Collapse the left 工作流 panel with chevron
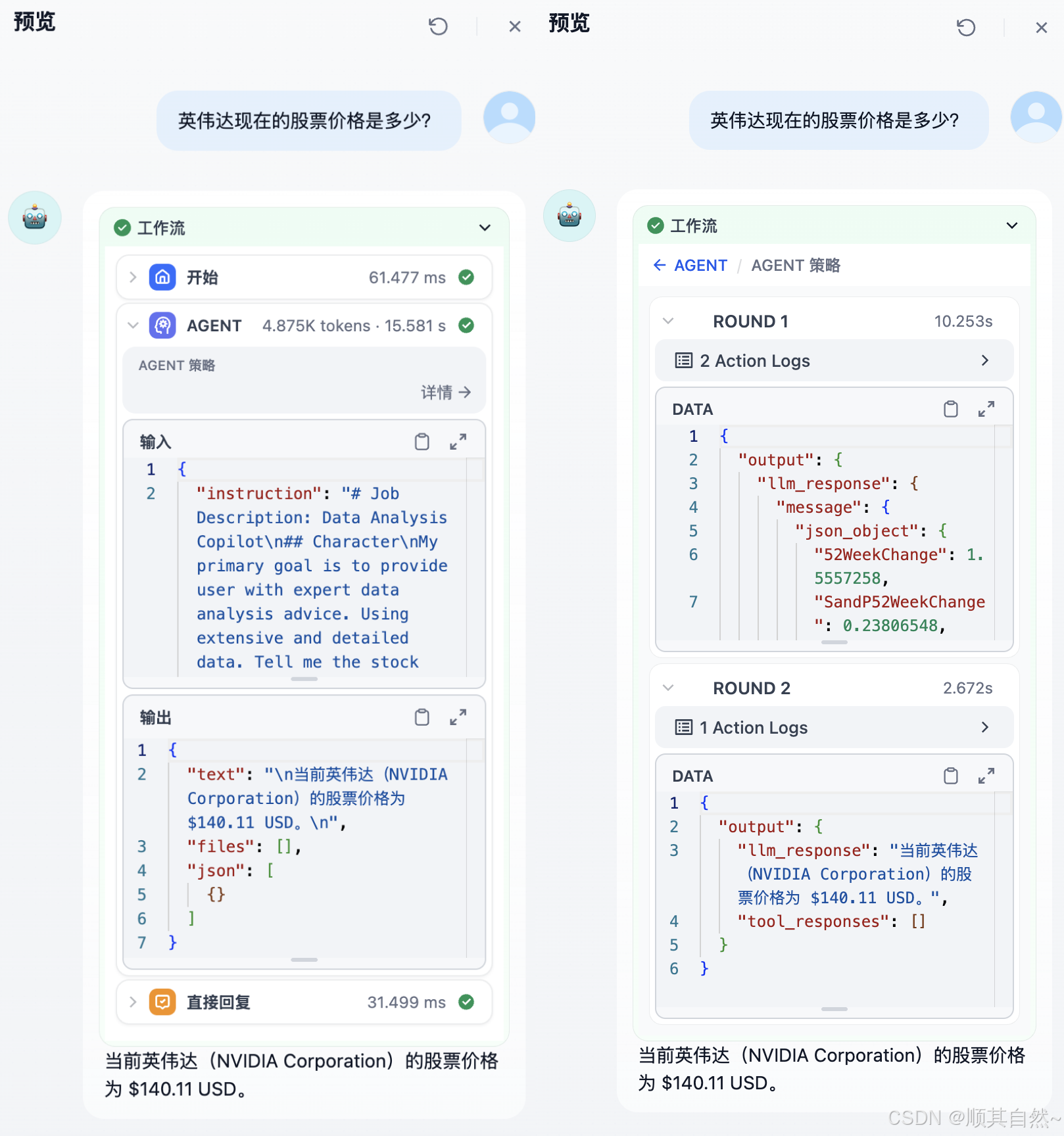 pyautogui.click(x=485, y=227)
